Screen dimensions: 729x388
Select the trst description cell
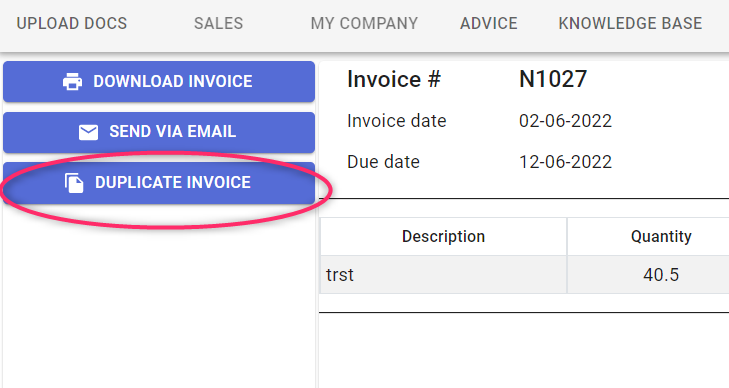(444, 275)
